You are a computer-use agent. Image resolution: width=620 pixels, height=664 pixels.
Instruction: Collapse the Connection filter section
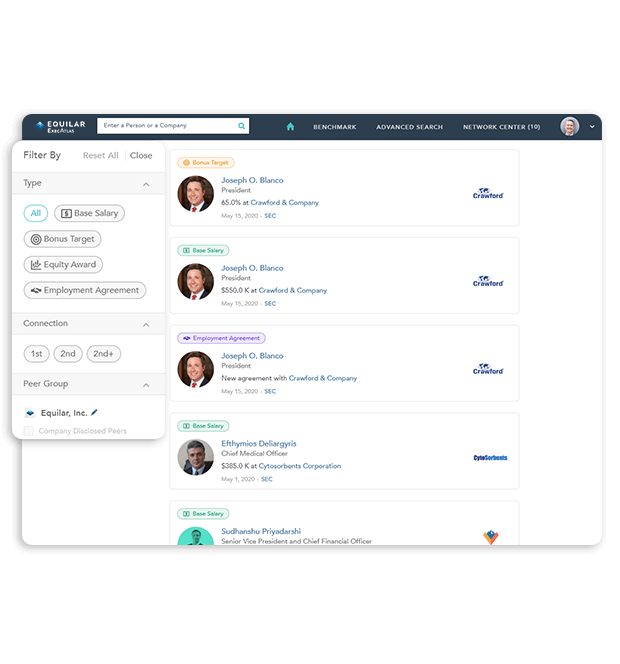click(146, 325)
